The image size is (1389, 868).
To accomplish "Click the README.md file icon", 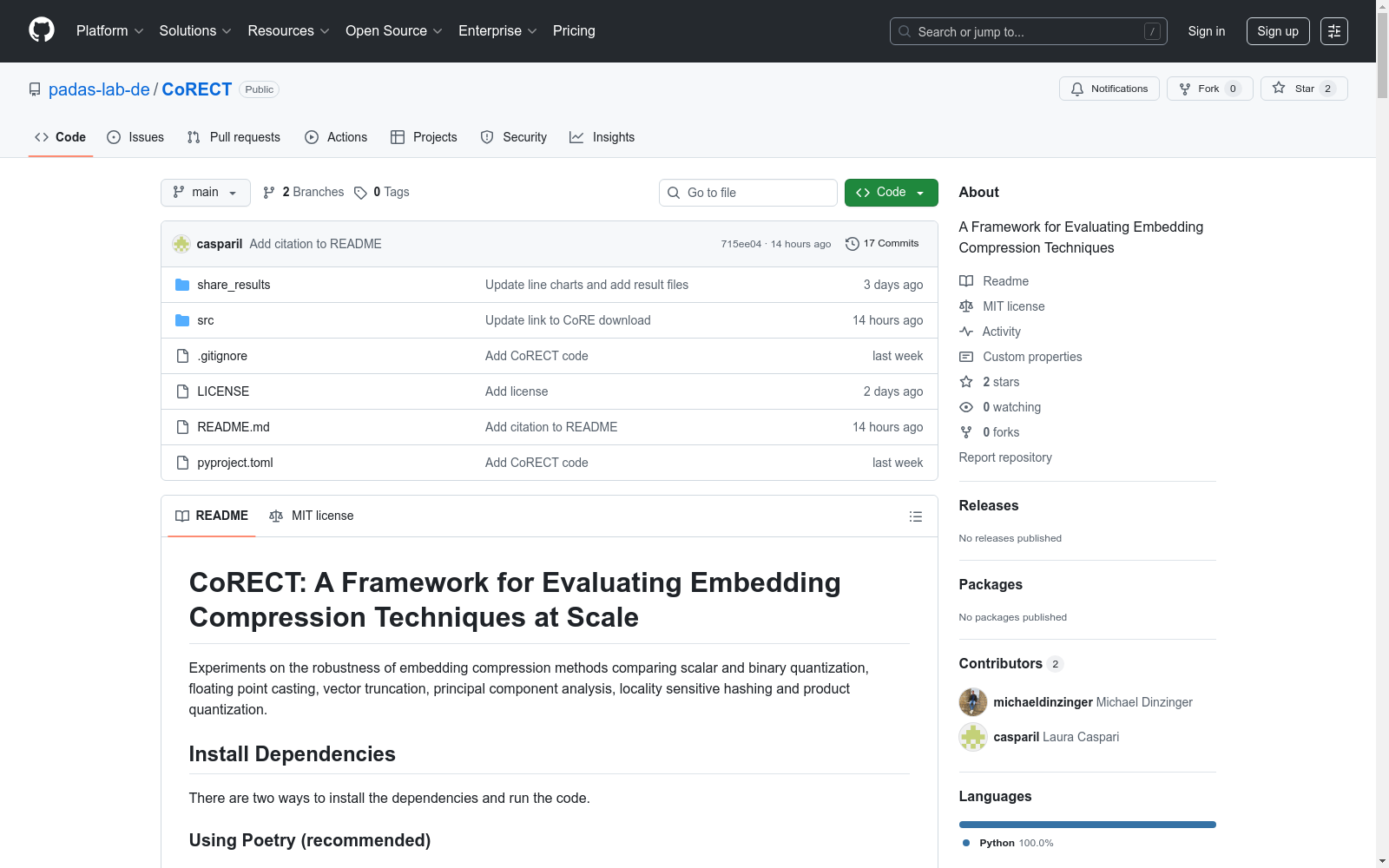I will [x=182, y=427].
